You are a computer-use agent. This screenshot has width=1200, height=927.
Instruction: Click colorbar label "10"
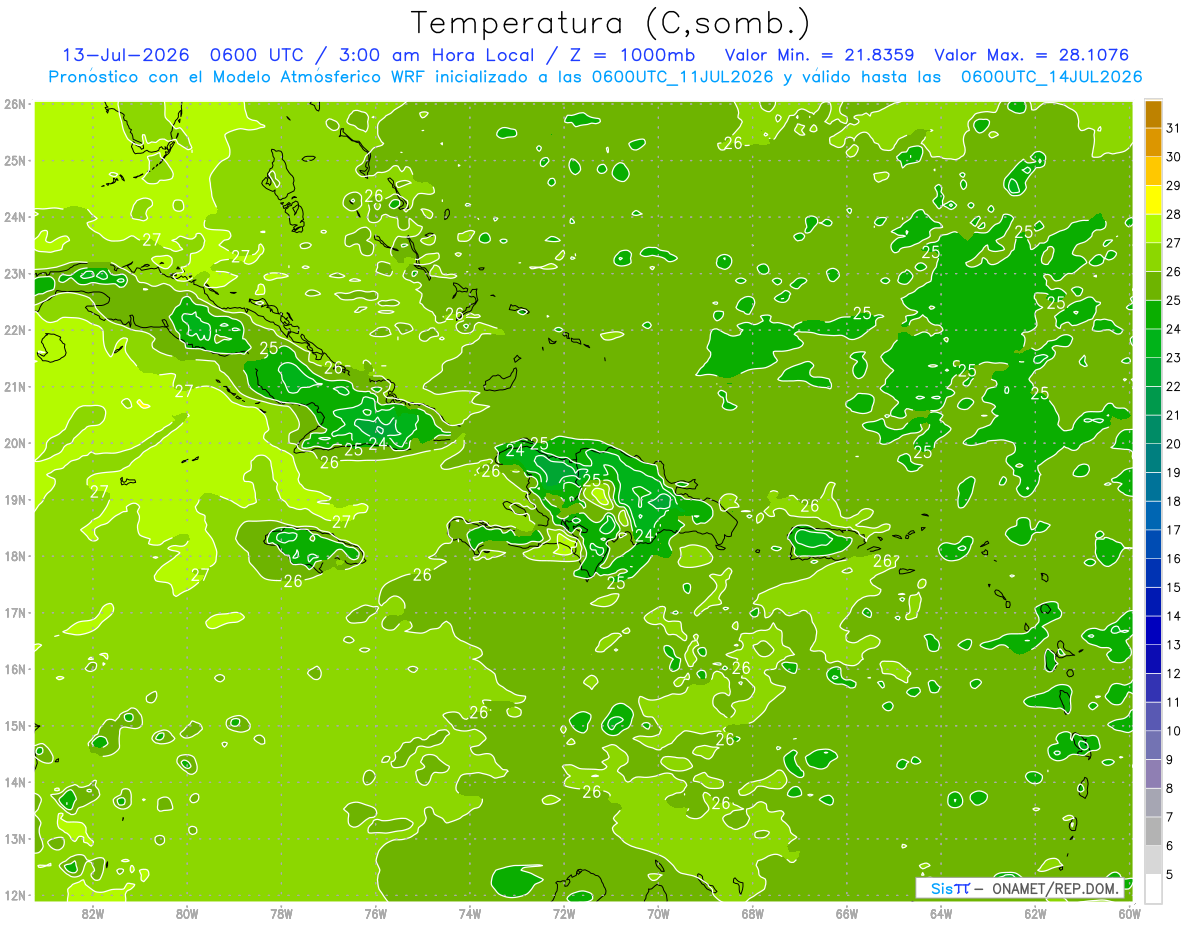point(1174,731)
